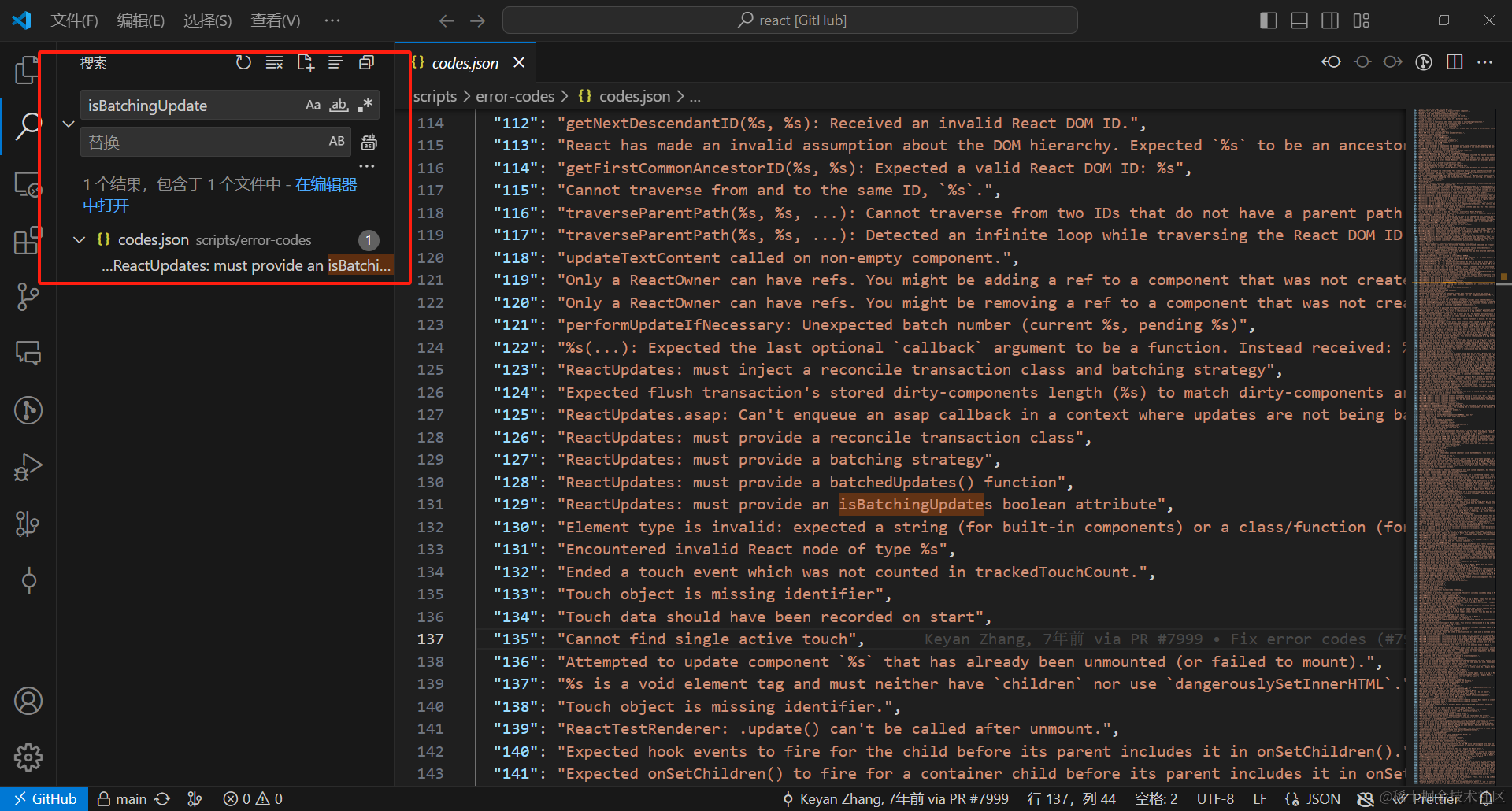The height and width of the screenshot is (811, 1512).
Task: Open changes with previous revision
Action: pyautogui.click(x=1331, y=62)
